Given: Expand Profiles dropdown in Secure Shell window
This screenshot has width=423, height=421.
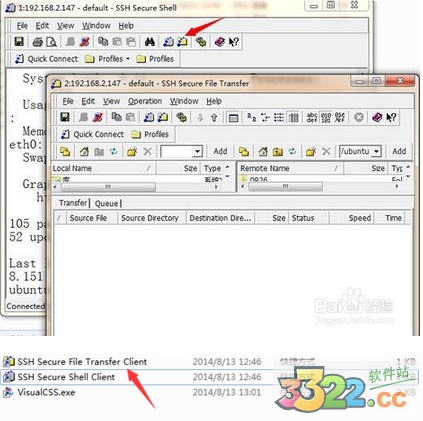Looking at the screenshot, I should point(128,59).
